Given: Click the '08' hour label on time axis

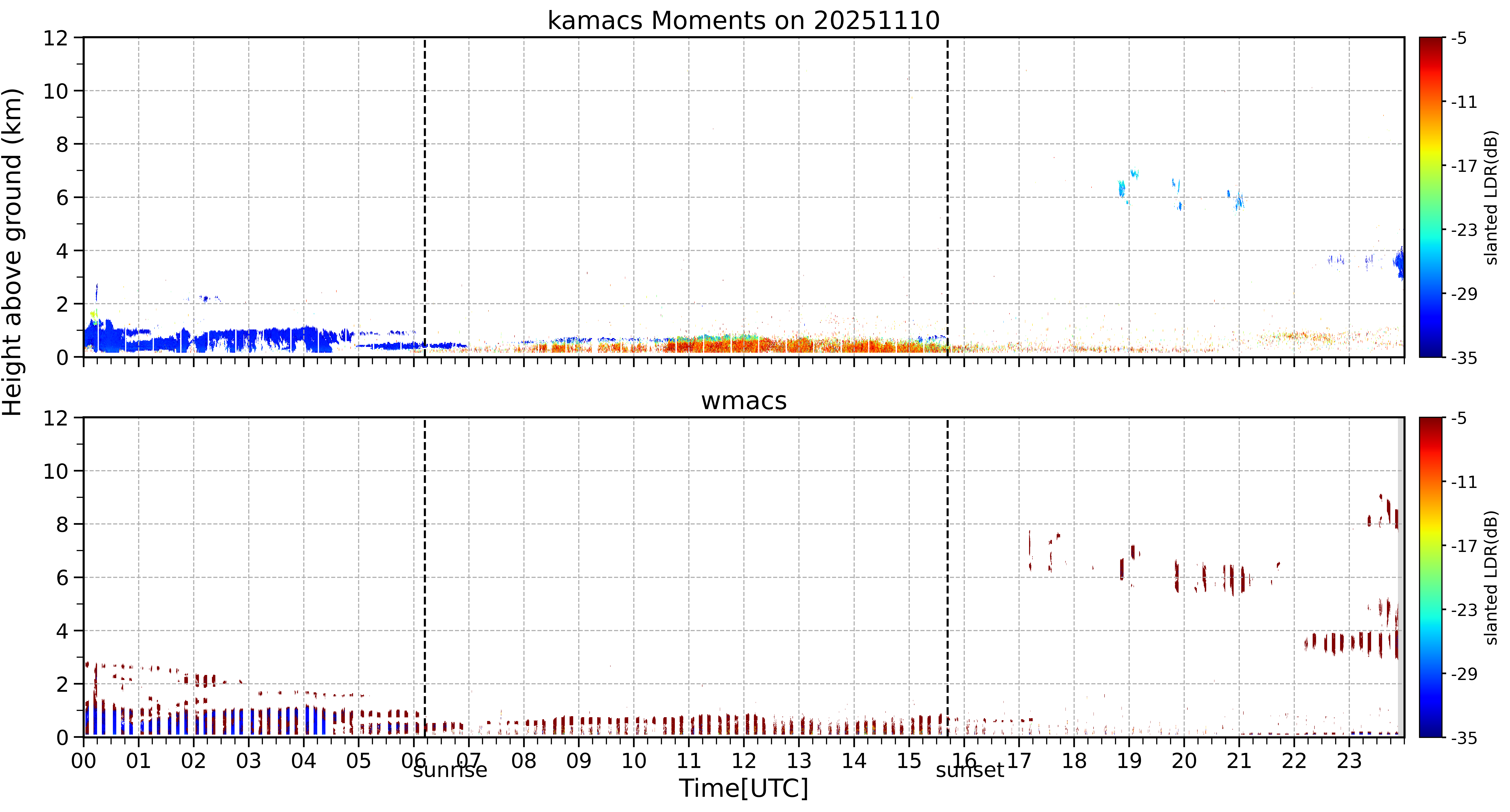Looking at the screenshot, I should click(524, 761).
